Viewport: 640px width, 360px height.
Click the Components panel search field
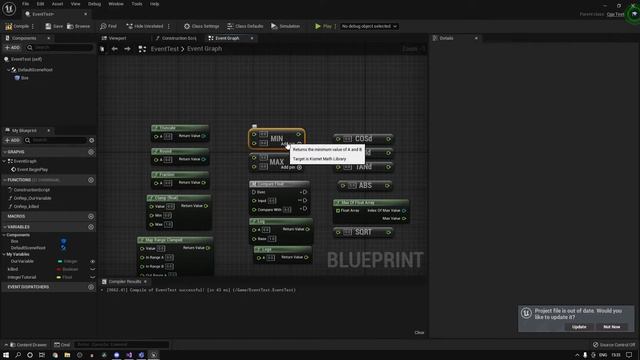[60, 48]
